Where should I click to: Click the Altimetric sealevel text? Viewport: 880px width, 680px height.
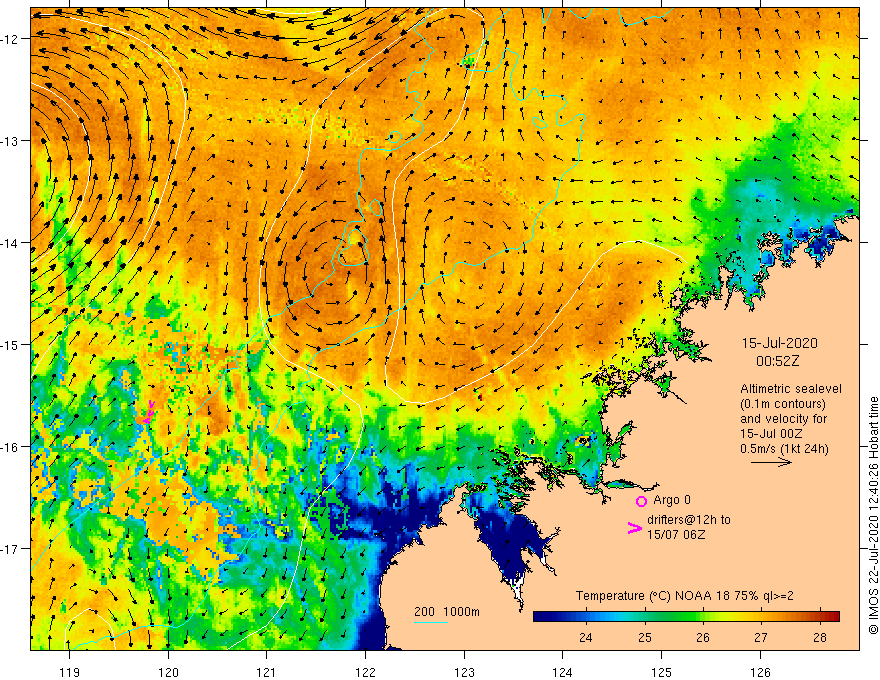791,389
